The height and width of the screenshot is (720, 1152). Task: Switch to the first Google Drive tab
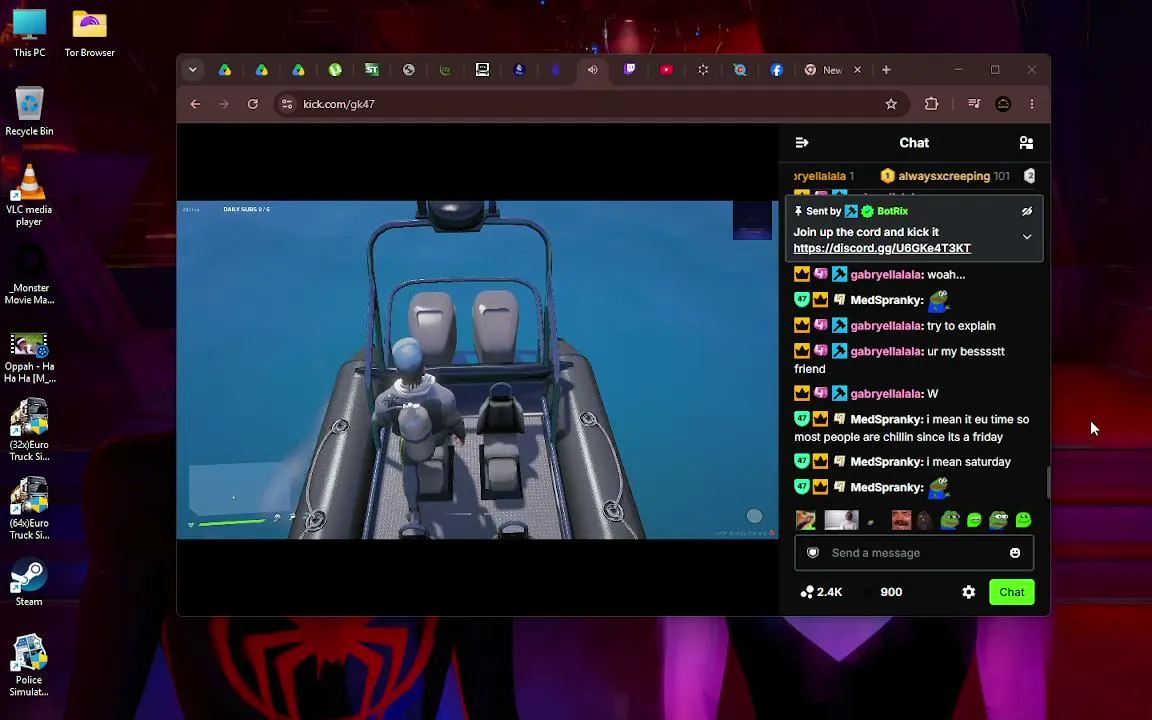[x=225, y=70]
